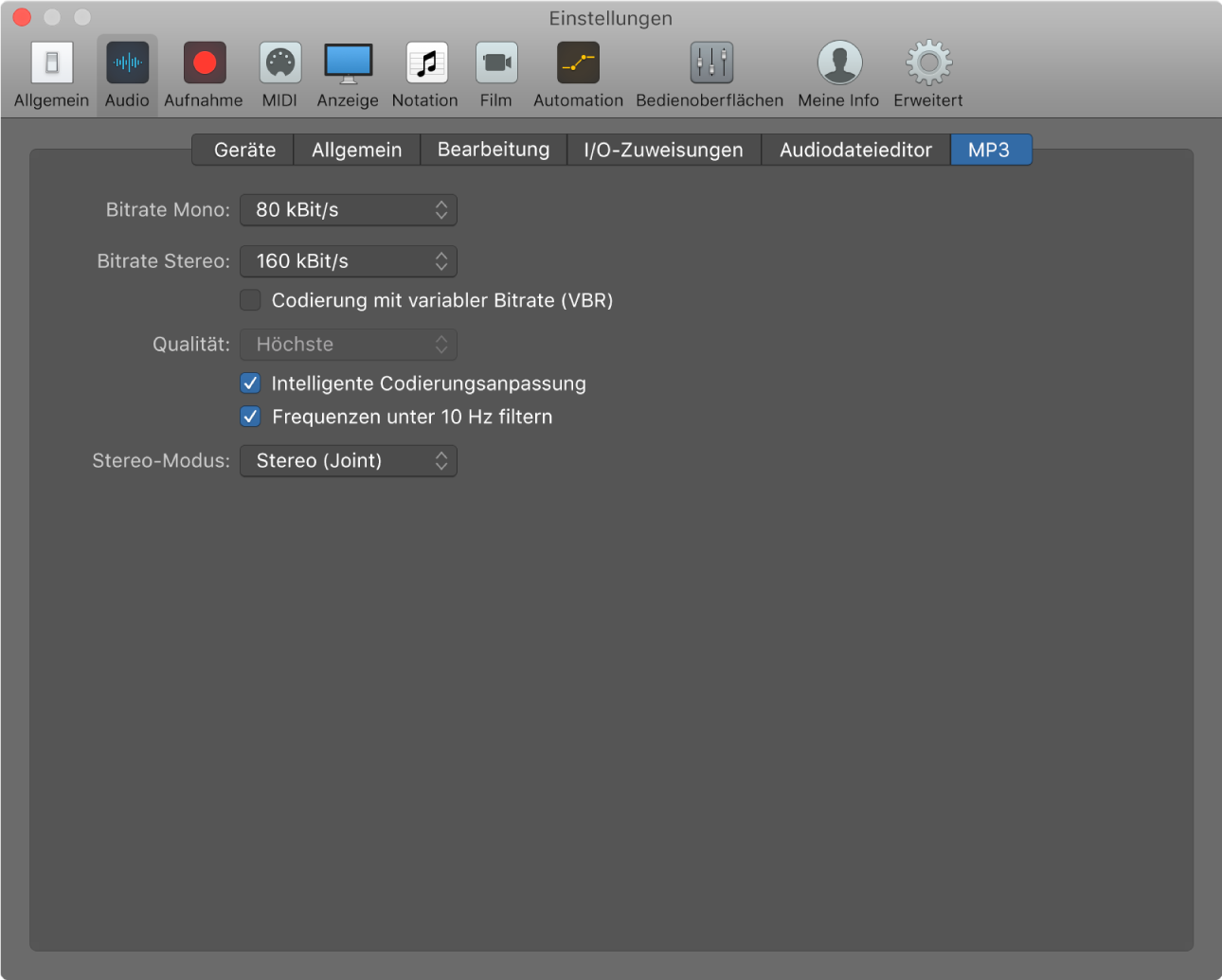Open the Allgemein preferences pane icon
This screenshot has height=980, width=1222.
click(x=52, y=63)
